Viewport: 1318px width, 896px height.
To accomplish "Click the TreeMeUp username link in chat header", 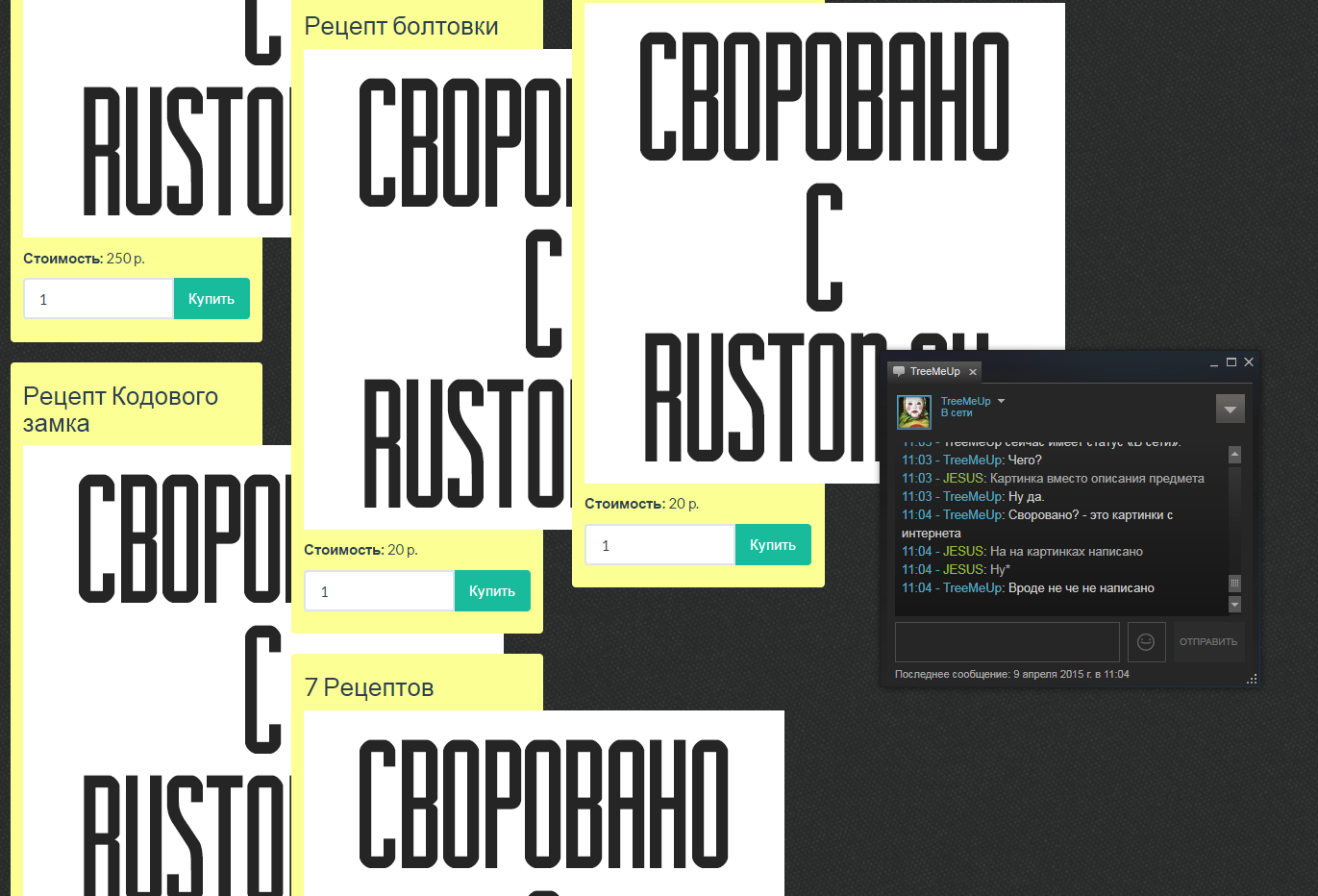I will point(965,401).
